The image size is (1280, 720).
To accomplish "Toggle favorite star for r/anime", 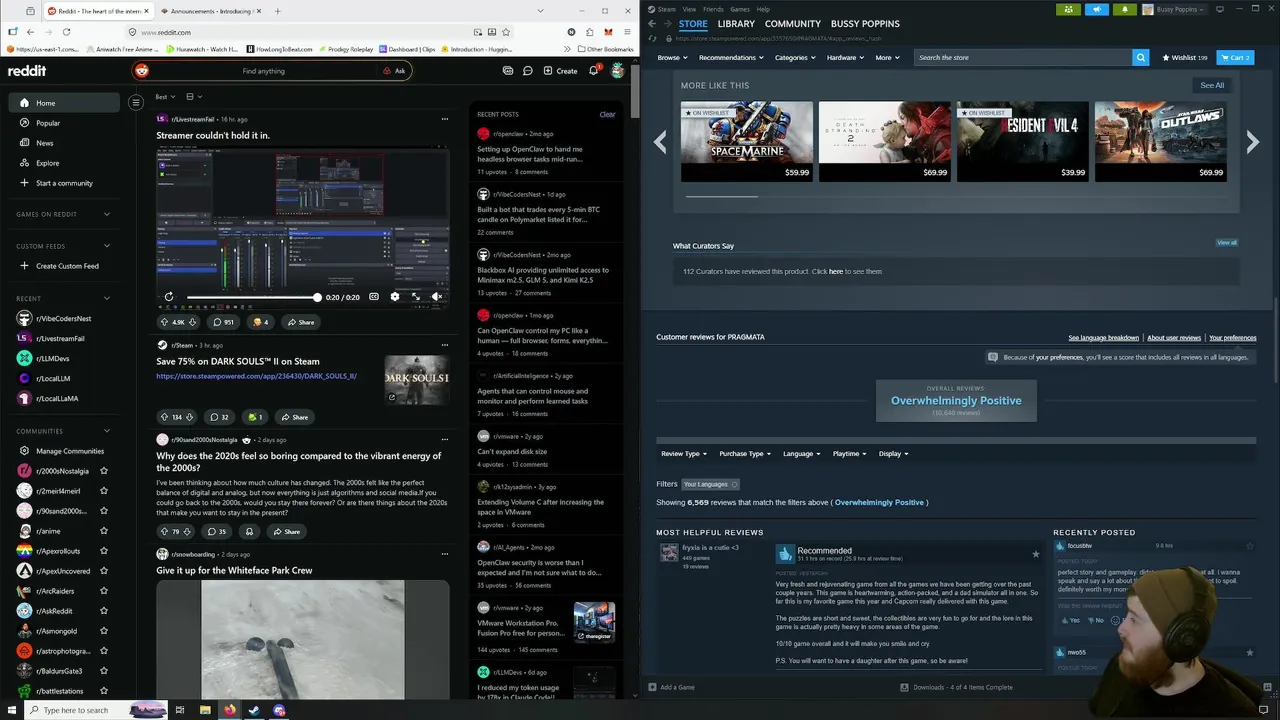I will 104,531.
